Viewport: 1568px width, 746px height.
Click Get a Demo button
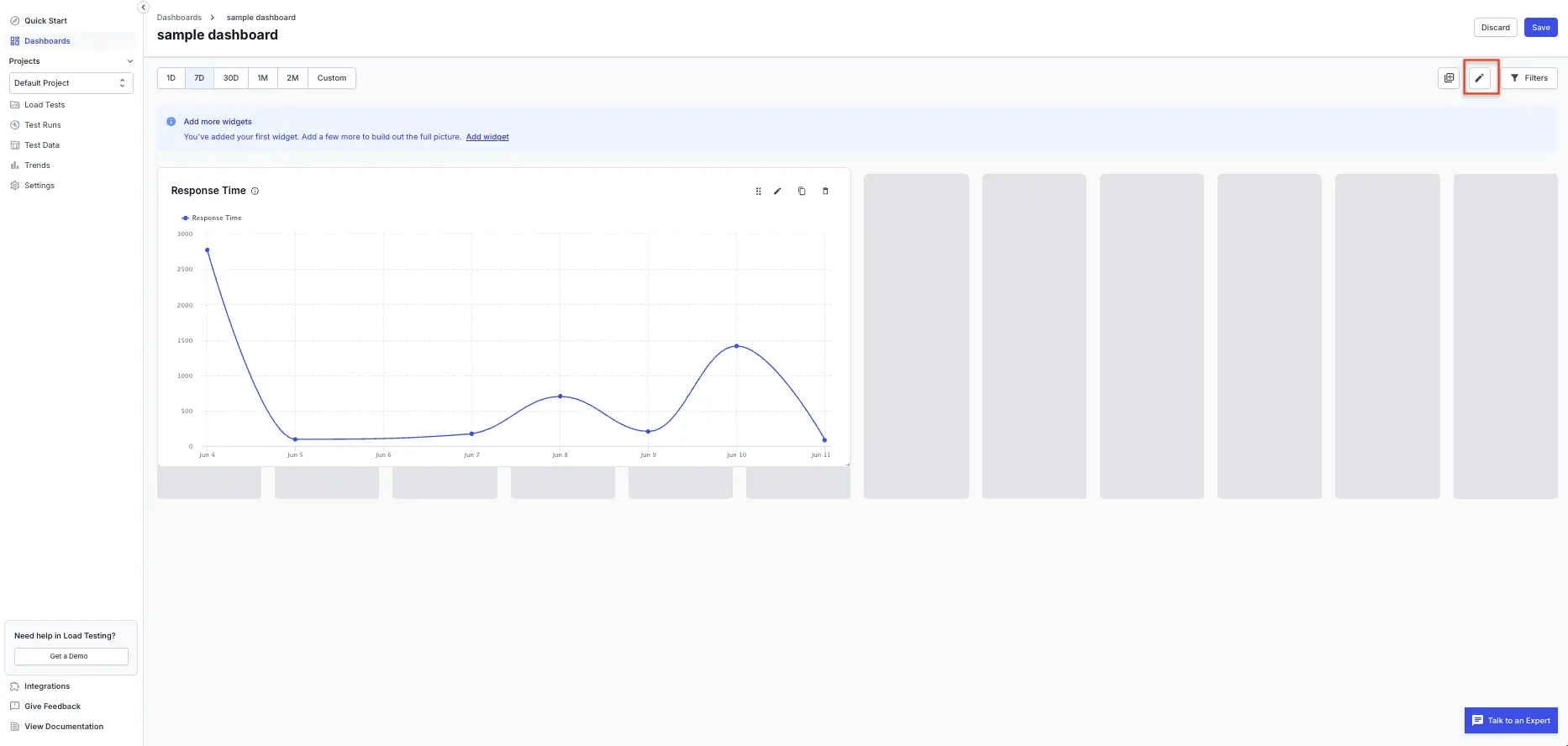[x=71, y=656]
